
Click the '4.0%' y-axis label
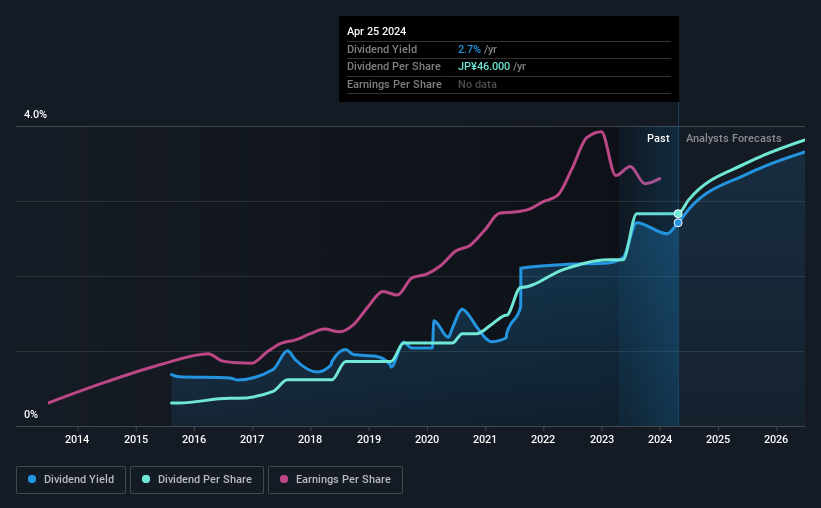click(x=35, y=114)
